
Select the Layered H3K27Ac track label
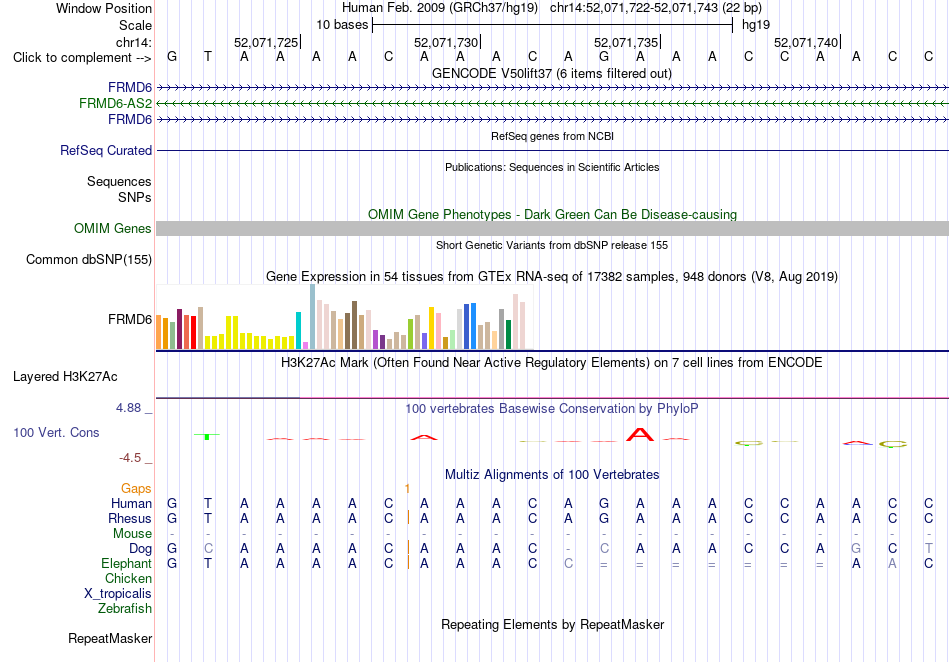click(x=65, y=377)
